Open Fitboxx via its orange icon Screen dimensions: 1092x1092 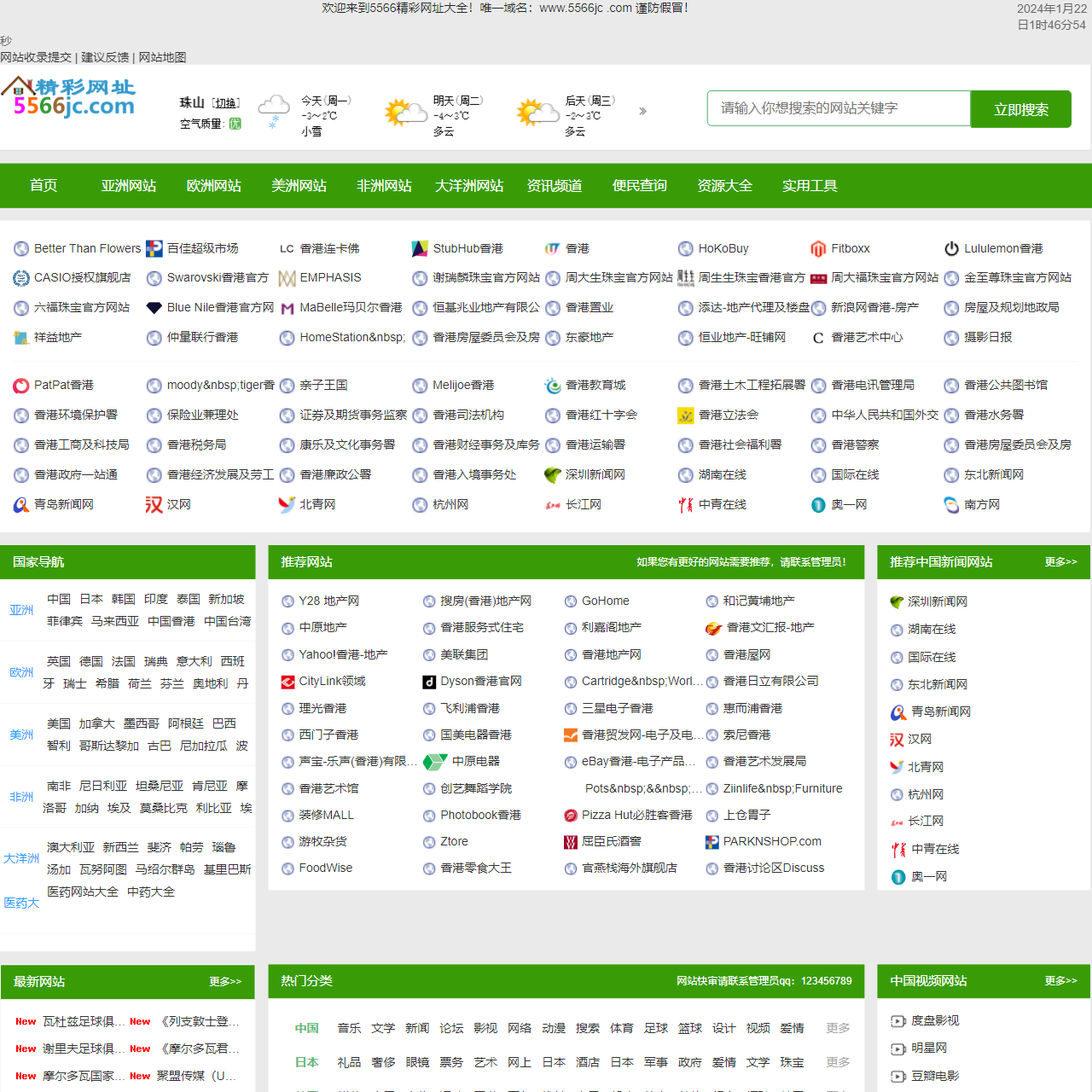817,248
